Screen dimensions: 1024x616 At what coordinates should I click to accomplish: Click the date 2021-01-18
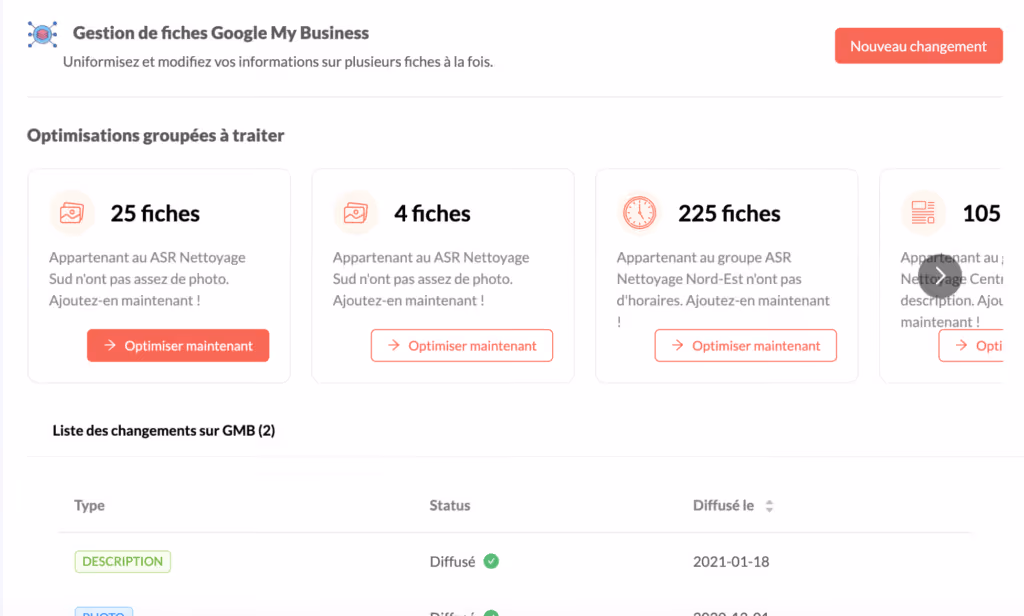(731, 562)
